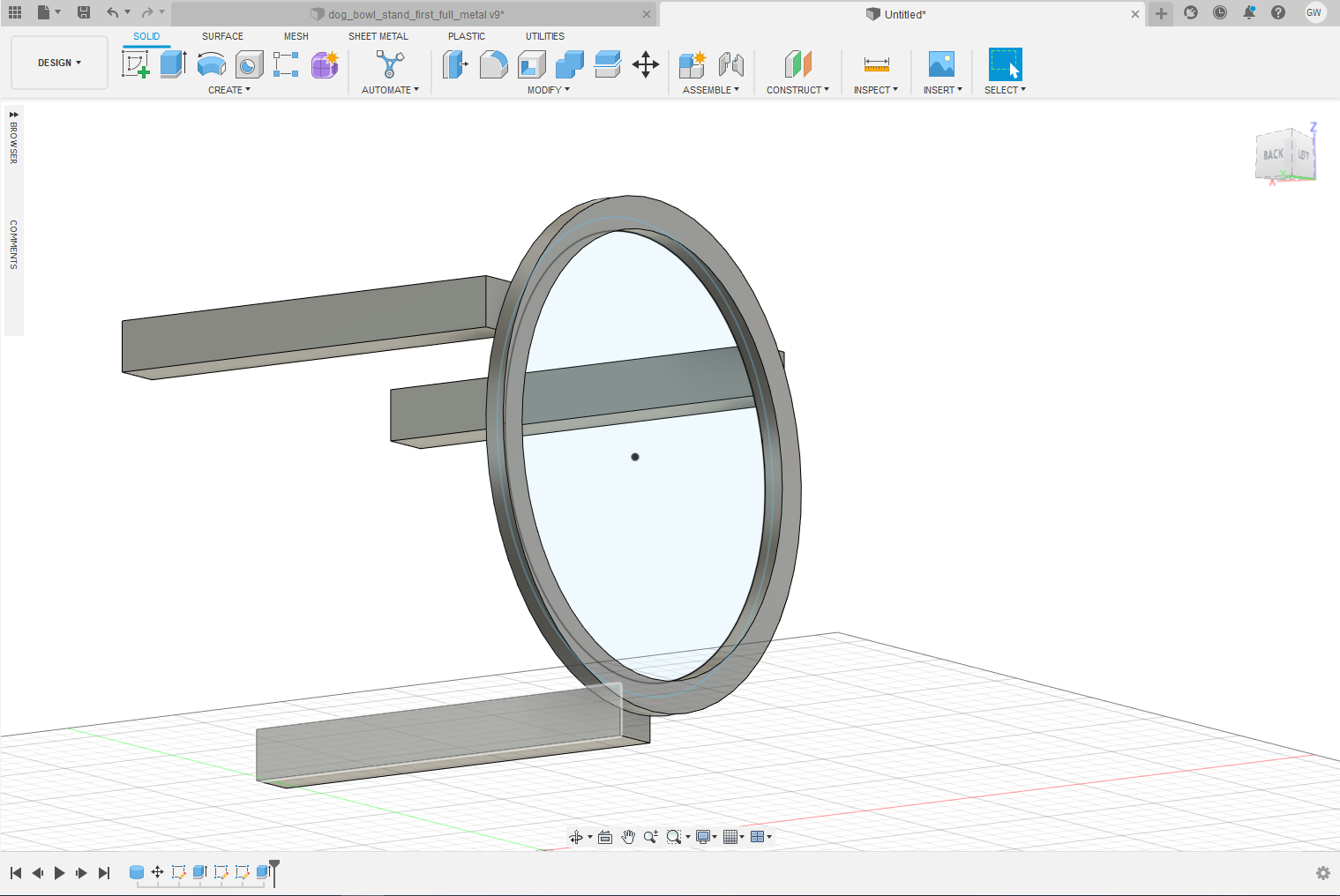Toggle the Comments panel open
Viewport: 1340px width, 896px height.
(13, 244)
